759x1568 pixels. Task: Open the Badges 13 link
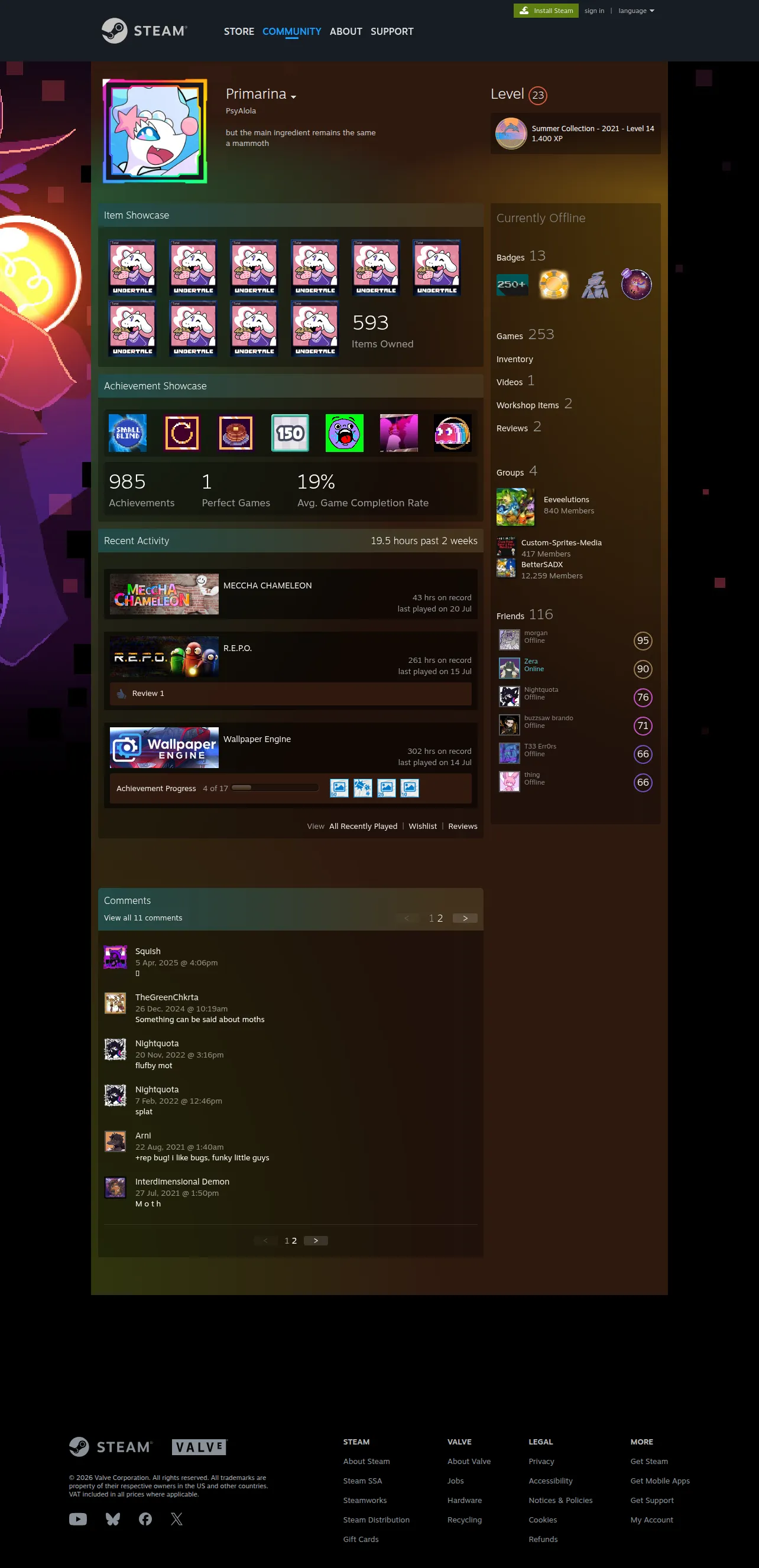[521, 256]
